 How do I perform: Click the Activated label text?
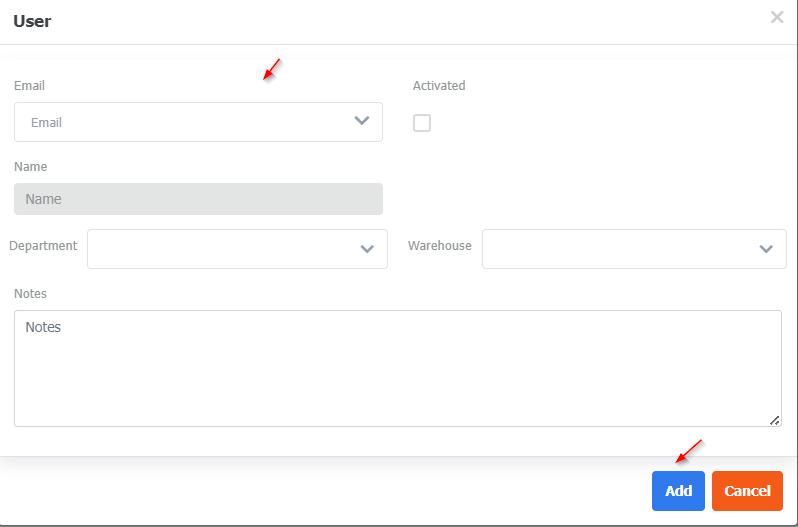click(x=439, y=86)
